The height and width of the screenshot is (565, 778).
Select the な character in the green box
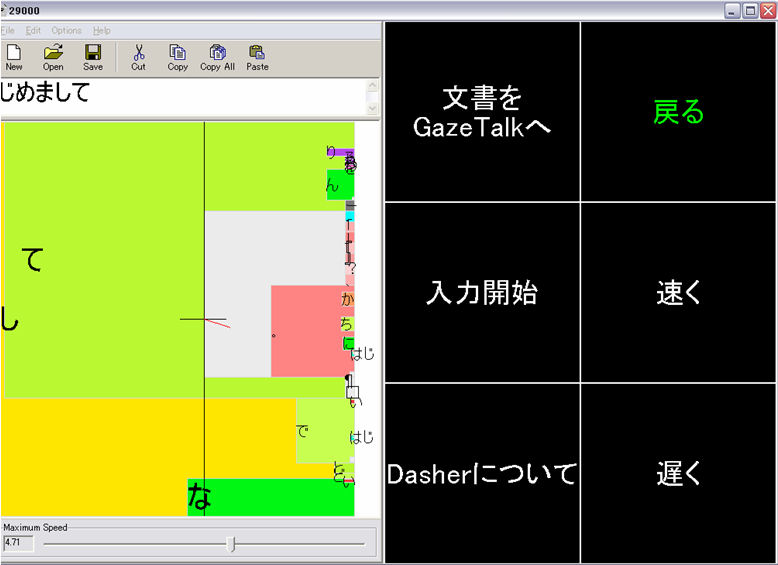200,498
